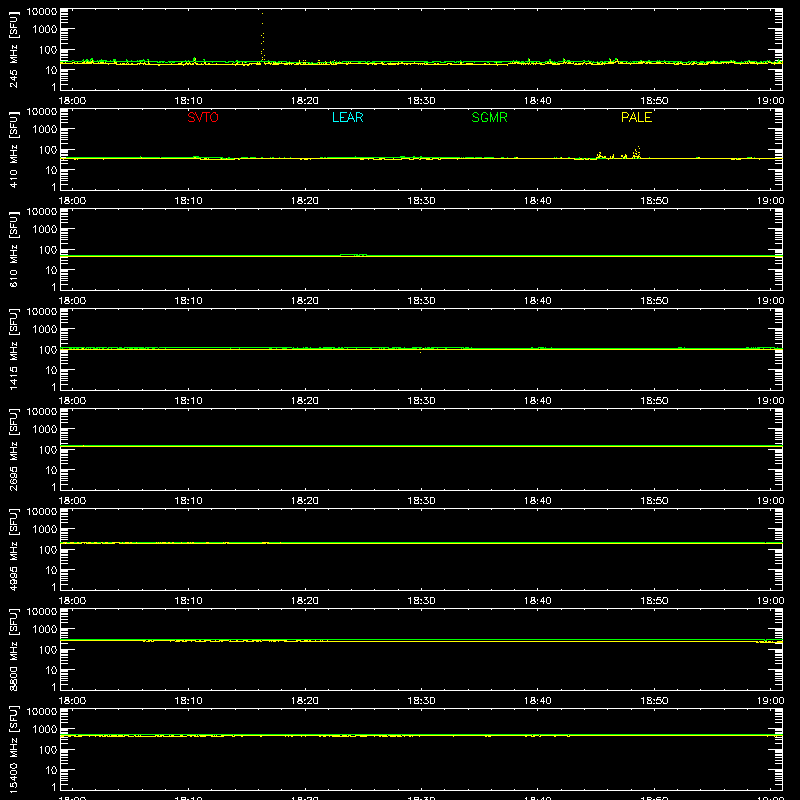Viewport: 800px width, 800px height.
Task: Select the 8800 MHz [SFU] axis title
Action: point(14,649)
